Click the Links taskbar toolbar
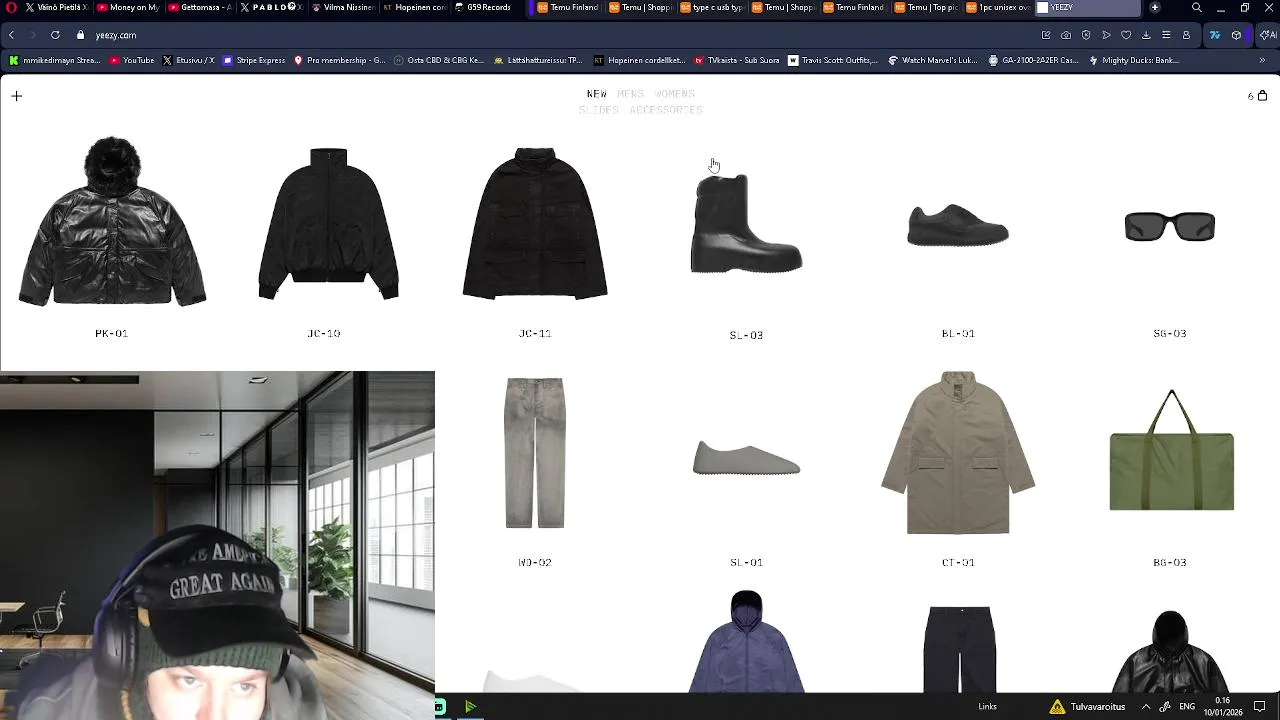 pyautogui.click(x=987, y=706)
